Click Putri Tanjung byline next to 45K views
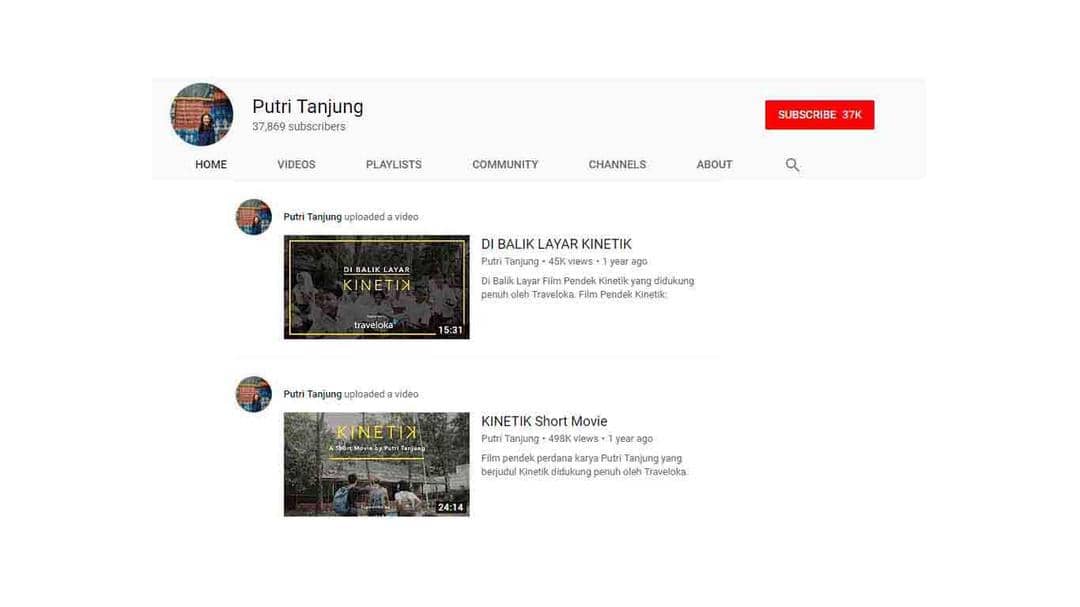 click(509, 262)
